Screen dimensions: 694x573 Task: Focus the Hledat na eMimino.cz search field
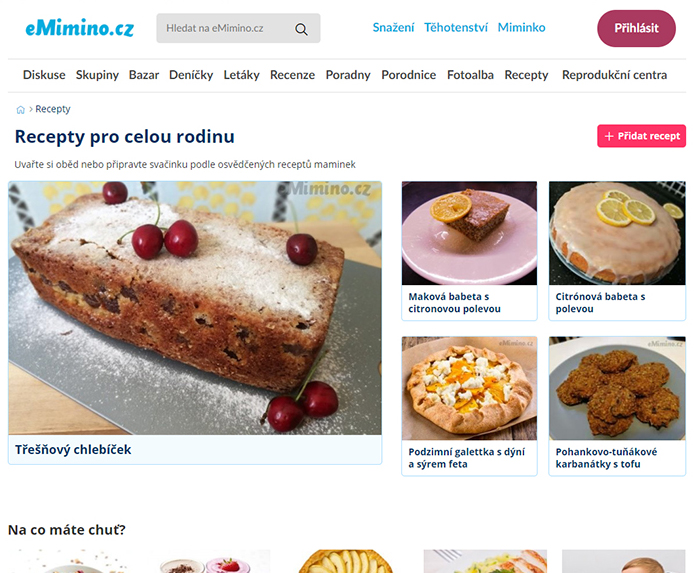(238, 28)
